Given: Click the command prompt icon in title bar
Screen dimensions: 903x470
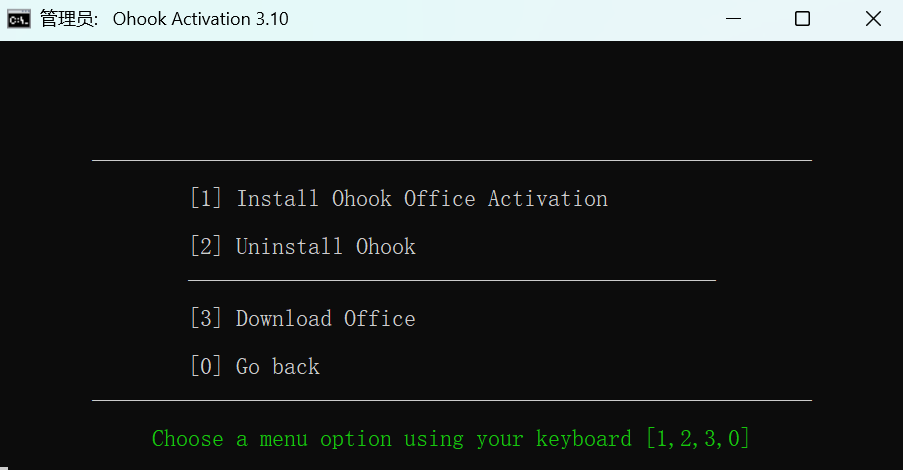Looking at the screenshot, I should [18, 19].
